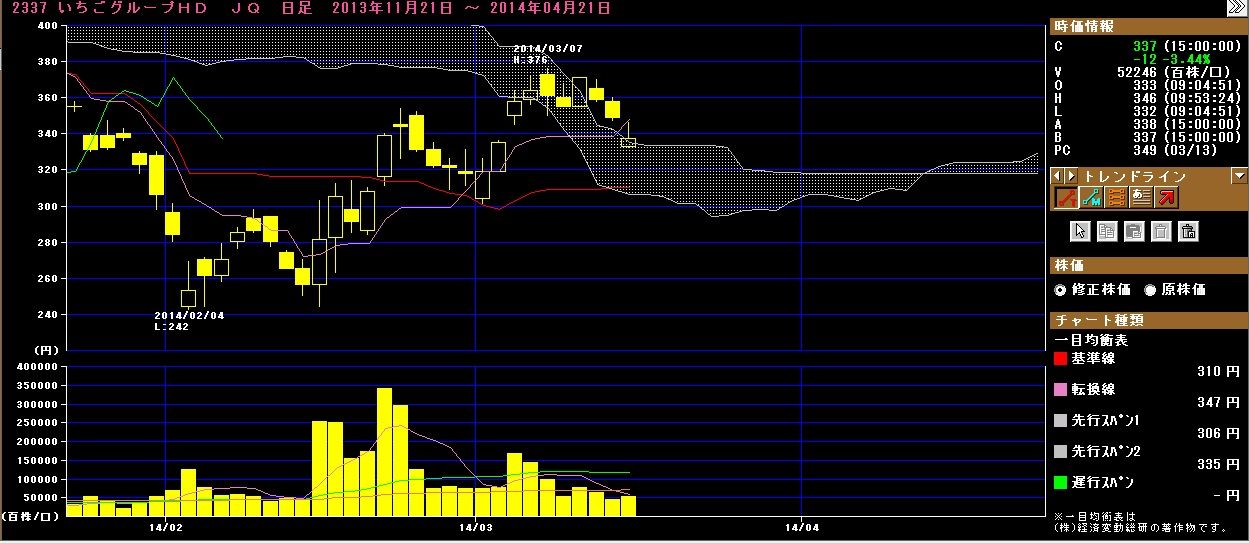Click the ask price A 338 value

click(1144, 124)
